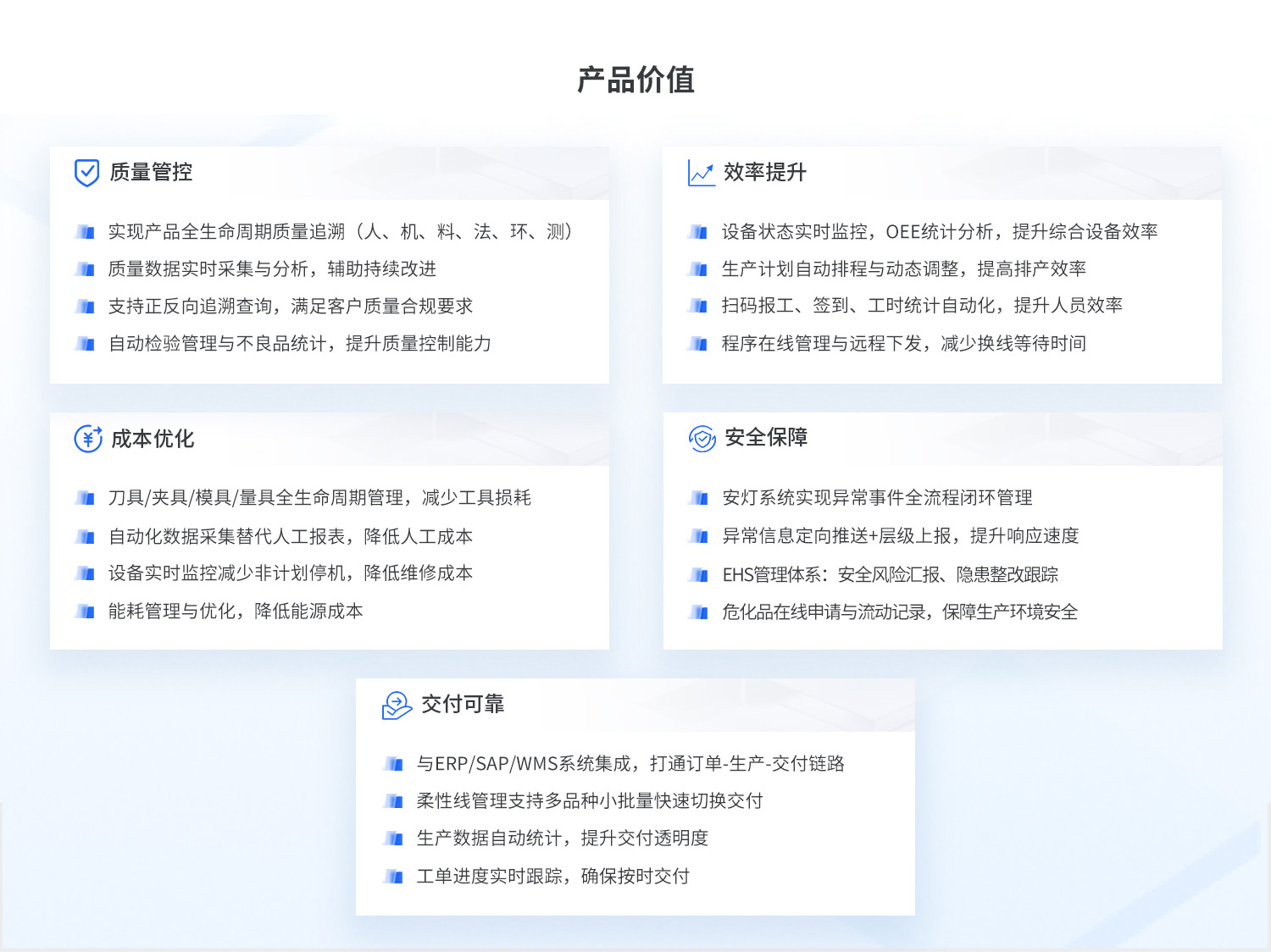
Task: Click the 质量管控 card heading
Action: pos(151,173)
